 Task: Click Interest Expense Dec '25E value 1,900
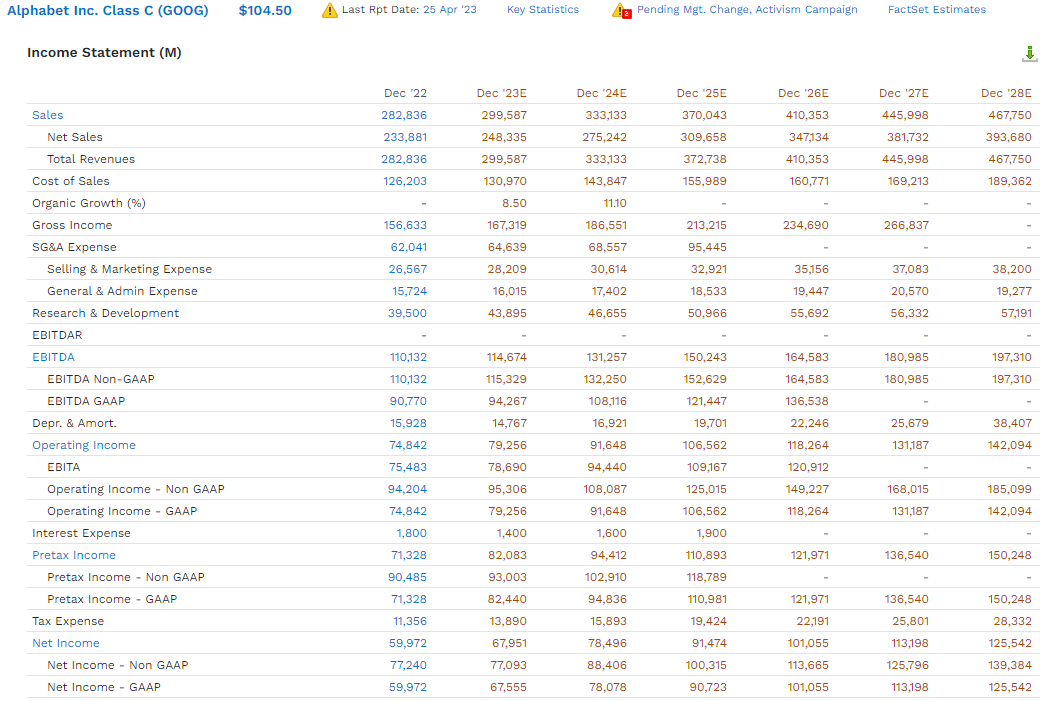point(712,533)
